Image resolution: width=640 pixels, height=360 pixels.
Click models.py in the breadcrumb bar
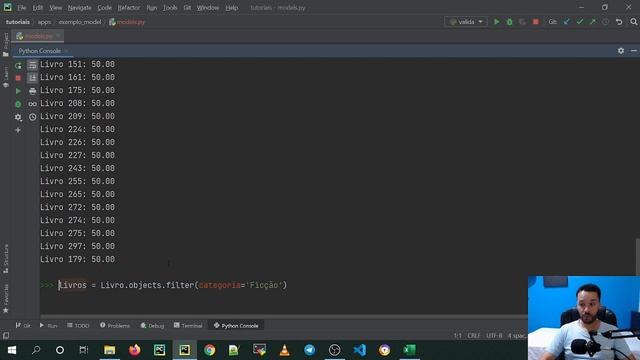point(127,22)
